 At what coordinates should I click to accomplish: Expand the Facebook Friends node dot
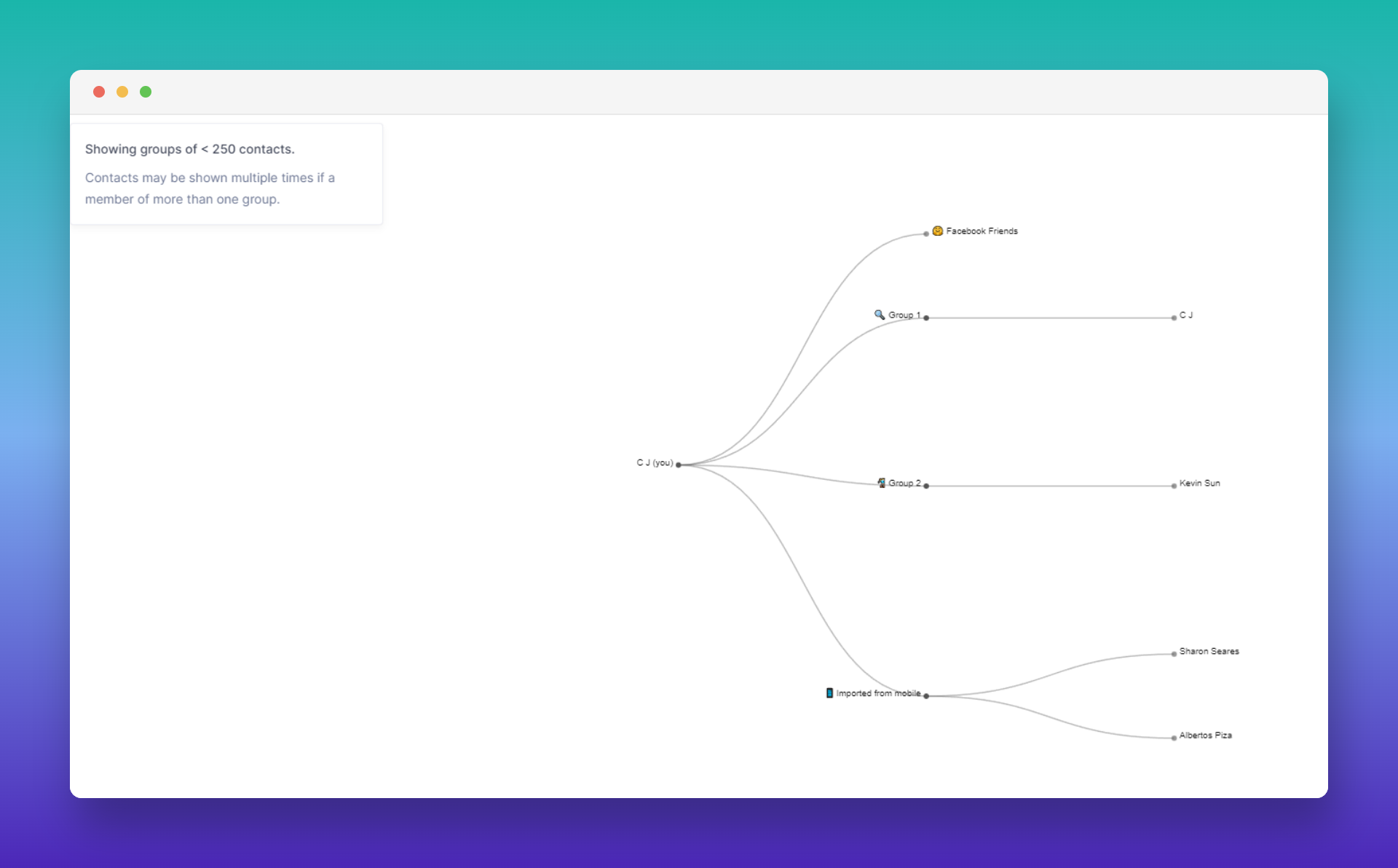click(926, 234)
